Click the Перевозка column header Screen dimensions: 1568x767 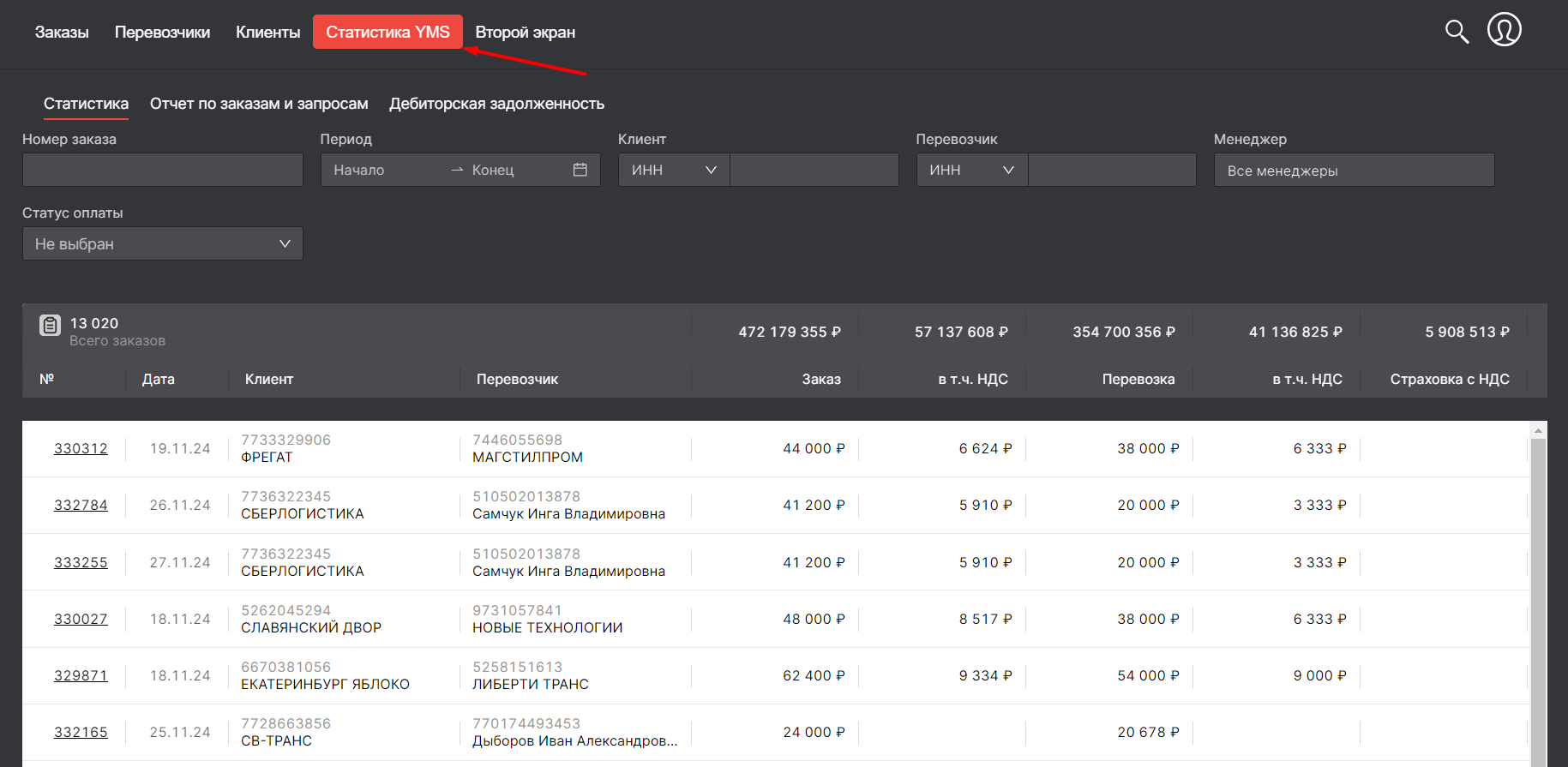tap(1138, 379)
